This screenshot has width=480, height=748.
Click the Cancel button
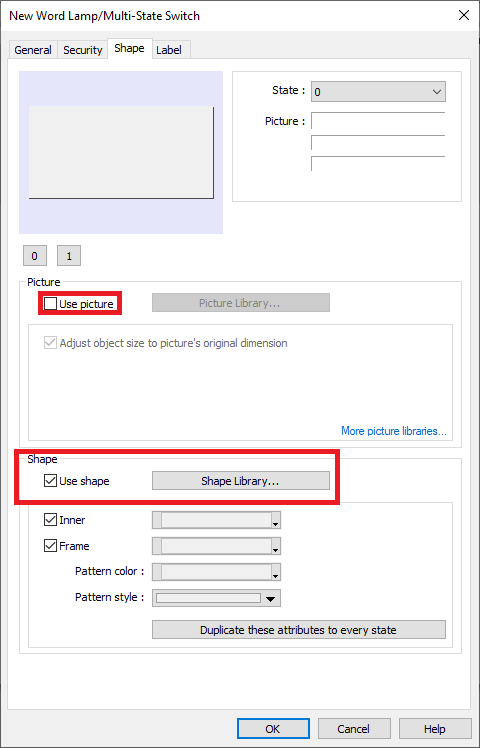(x=354, y=729)
